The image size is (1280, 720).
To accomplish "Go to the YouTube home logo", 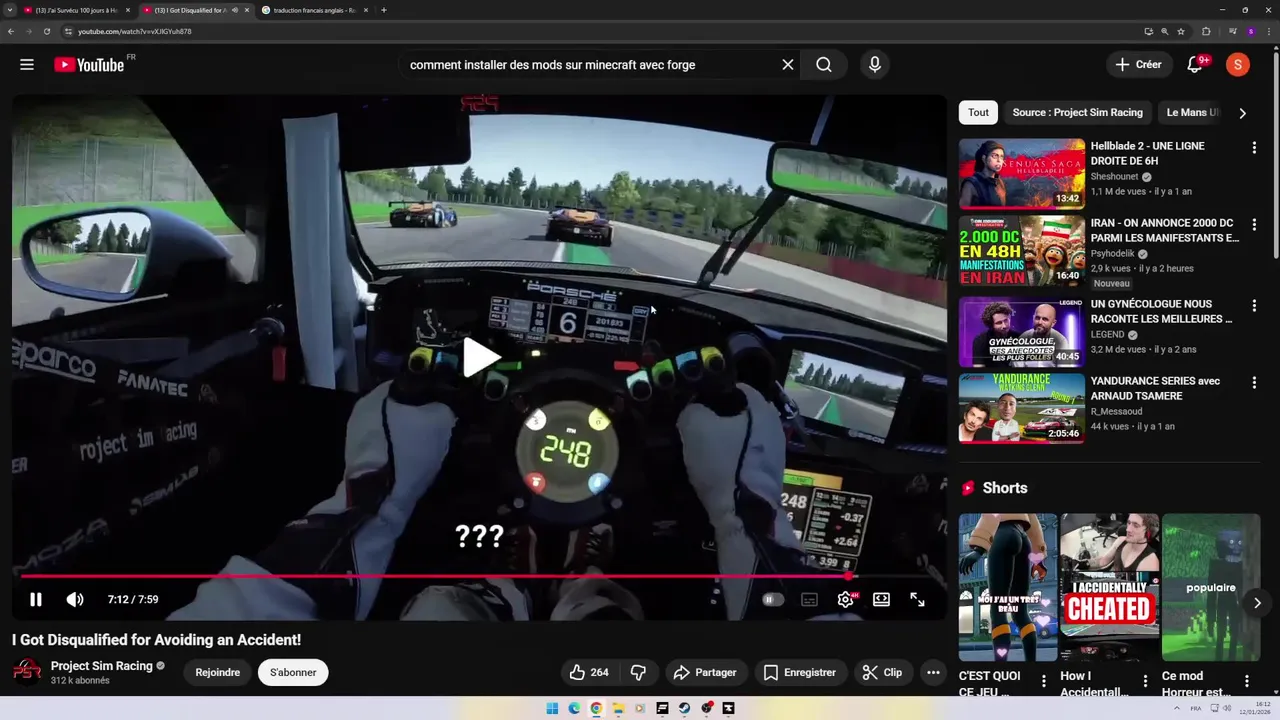I will coord(89,65).
